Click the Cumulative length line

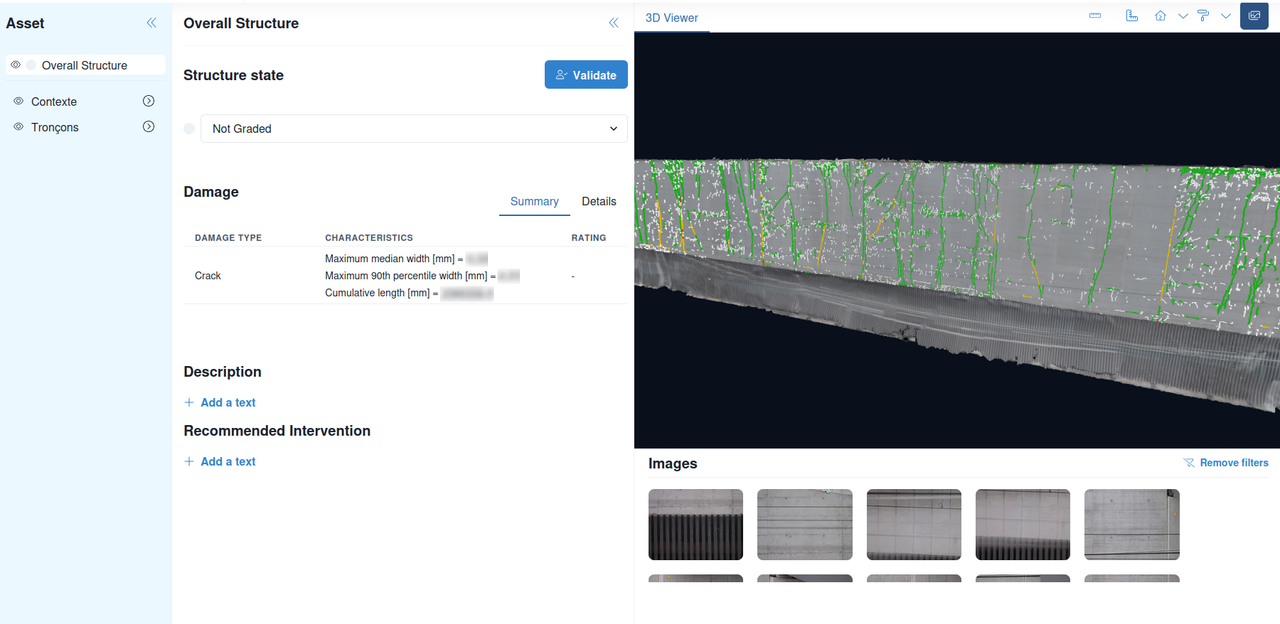click(409, 293)
